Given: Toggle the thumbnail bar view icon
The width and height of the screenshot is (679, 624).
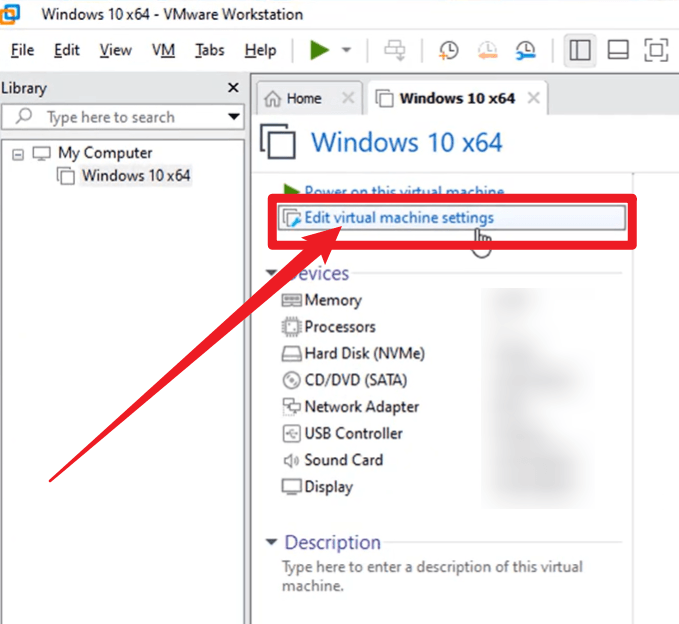Looking at the screenshot, I should tap(618, 50).
